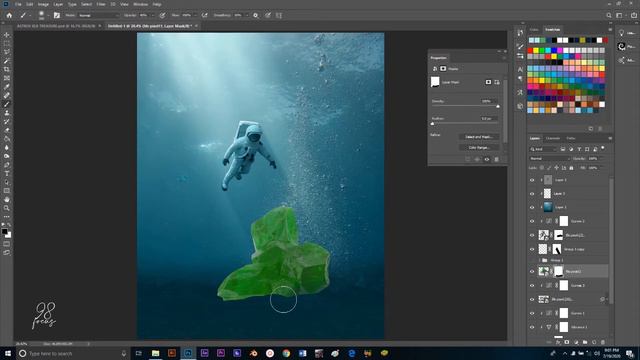Screen dimensions: 640x360
Task: Click the Windows Start button
Action: pyautogui.click(x=8, y=353)
